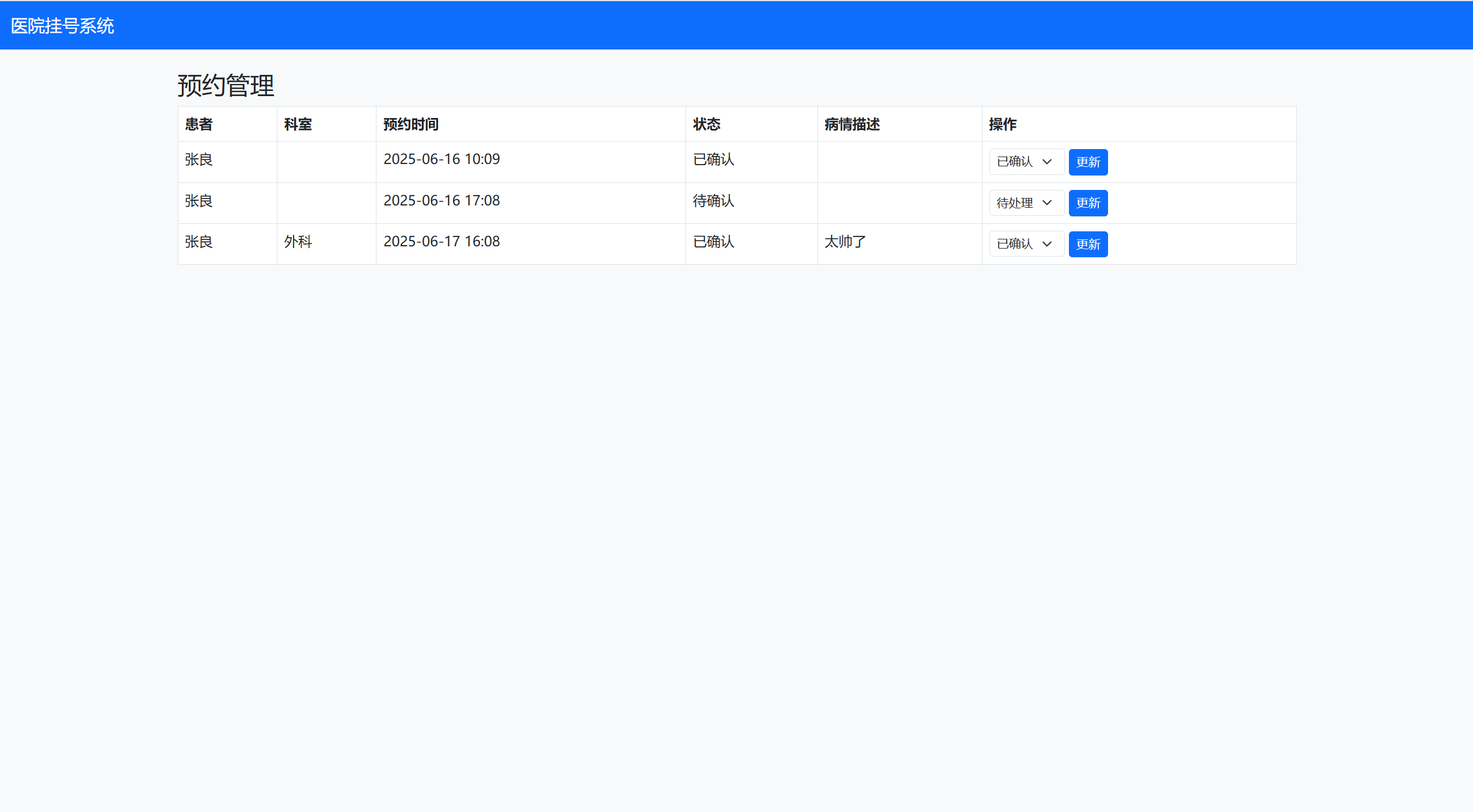Click the 待确认 status cell
The image size is (1473, 812).
point(713,201)
